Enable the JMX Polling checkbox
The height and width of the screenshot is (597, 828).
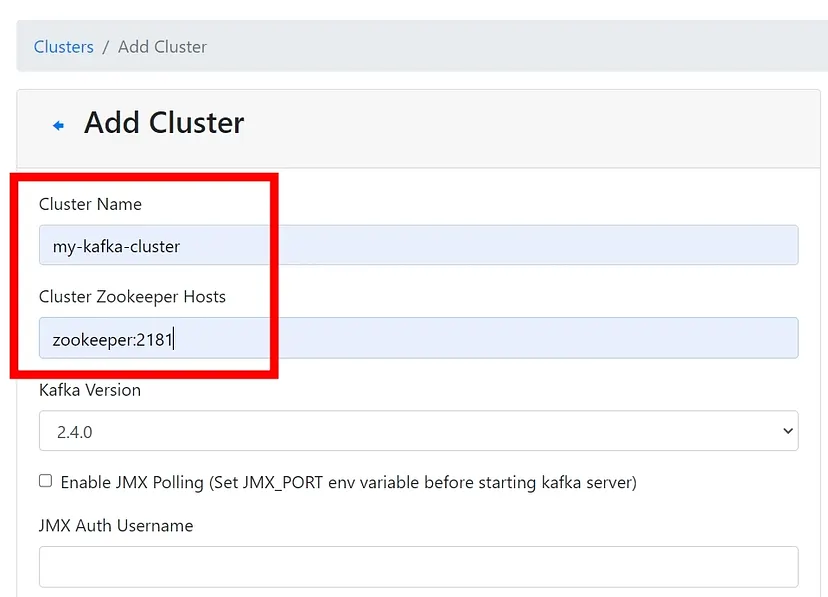45,481
